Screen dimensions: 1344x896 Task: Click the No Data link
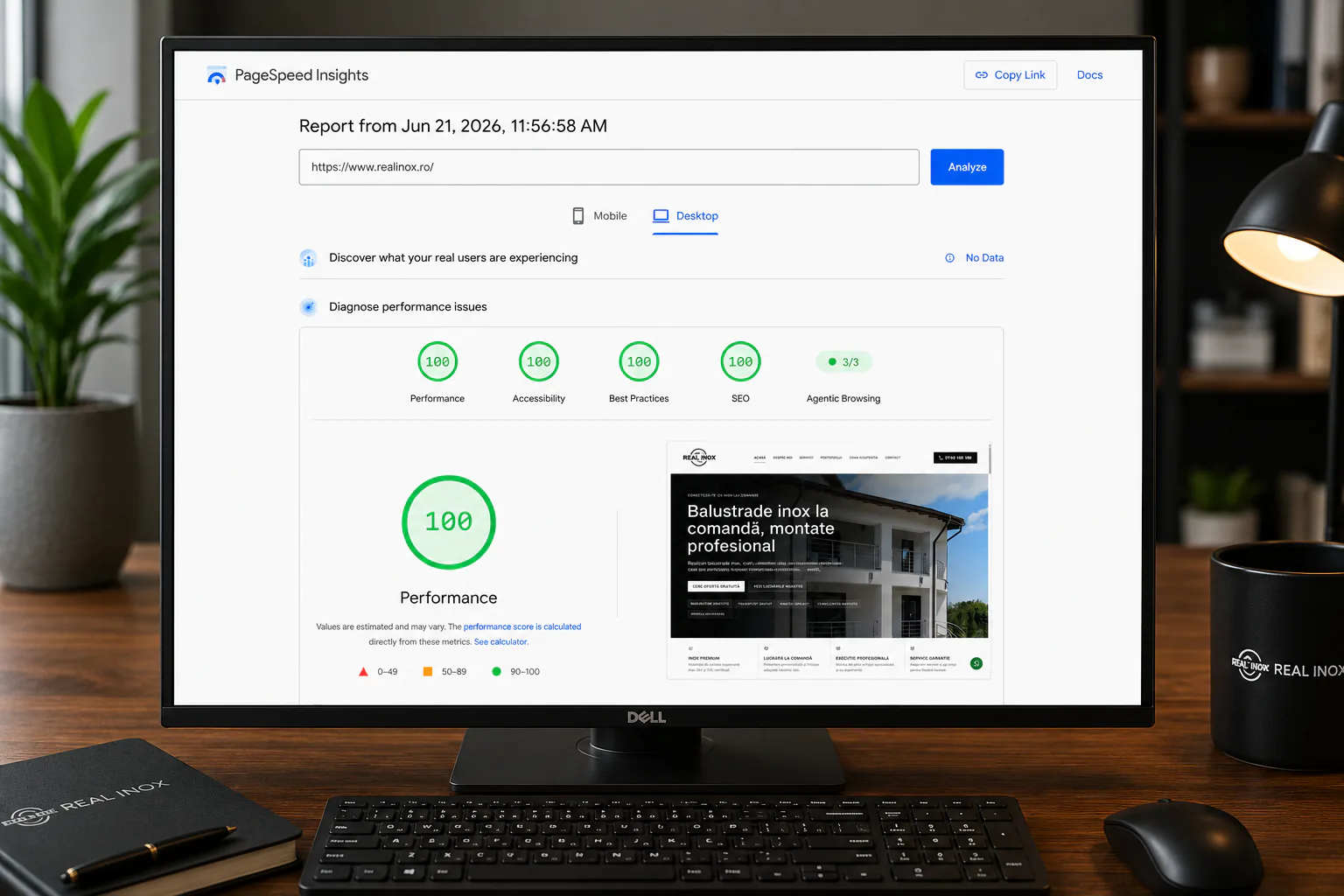click(x=984, y=258)
